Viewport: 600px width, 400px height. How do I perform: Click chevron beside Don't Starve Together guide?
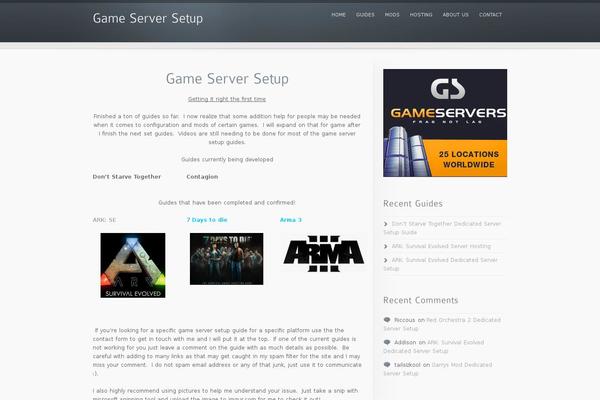[x=386, y=224]
